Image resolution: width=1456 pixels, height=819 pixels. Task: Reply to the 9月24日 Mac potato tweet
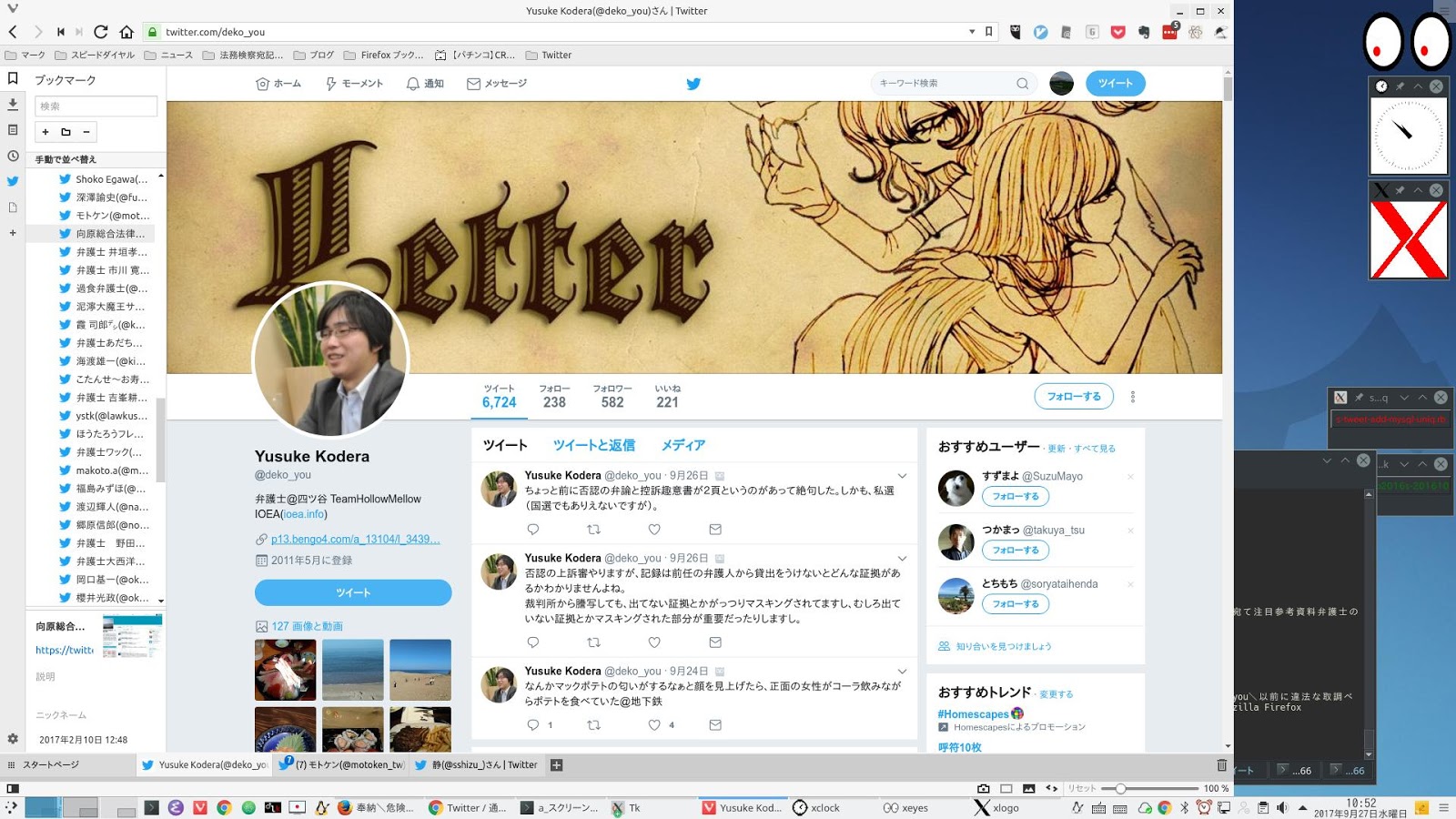pos(533,725)
